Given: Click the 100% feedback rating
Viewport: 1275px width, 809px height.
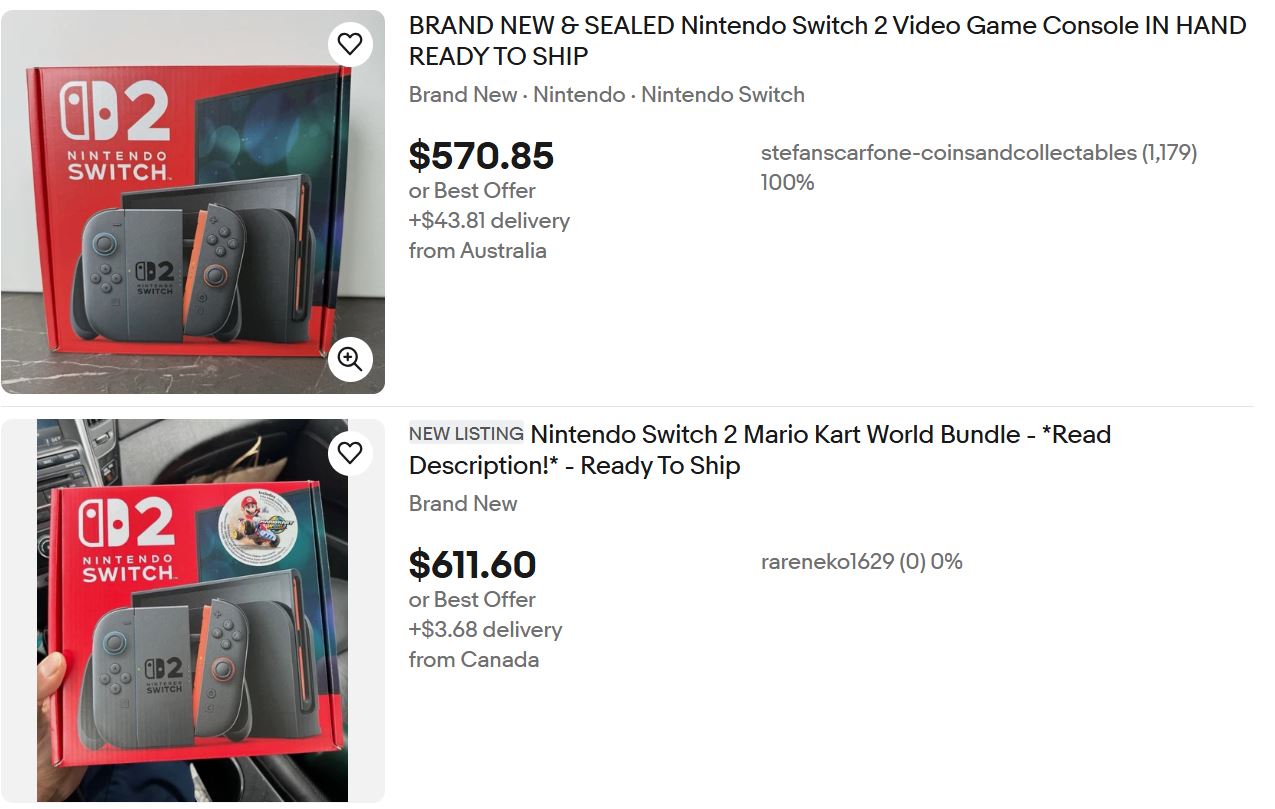Looking at the screenshot, I should tap(787, 183).
